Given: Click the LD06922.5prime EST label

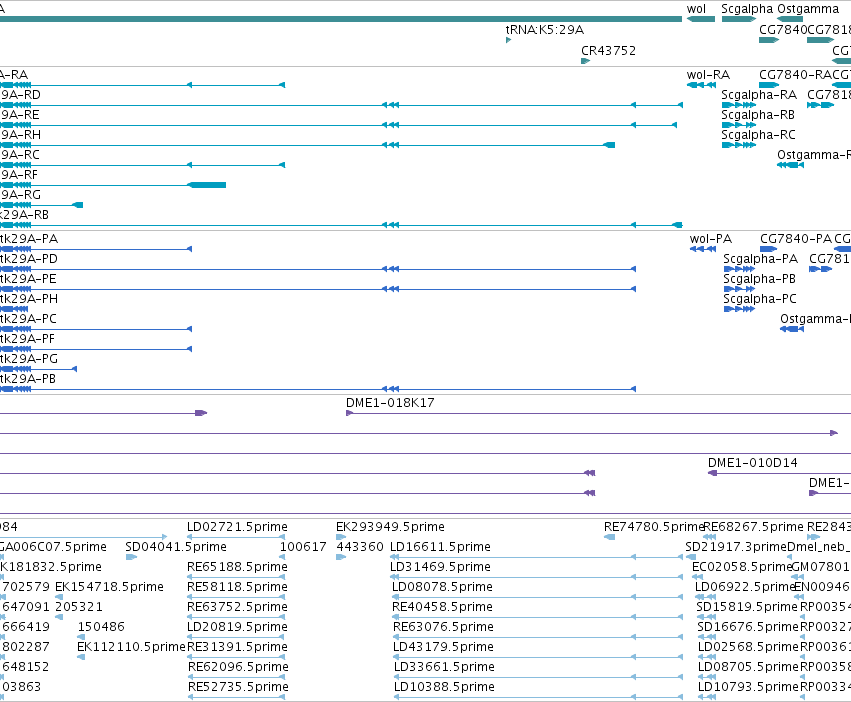Looking at the screenshot, I should tap(745, 587).
